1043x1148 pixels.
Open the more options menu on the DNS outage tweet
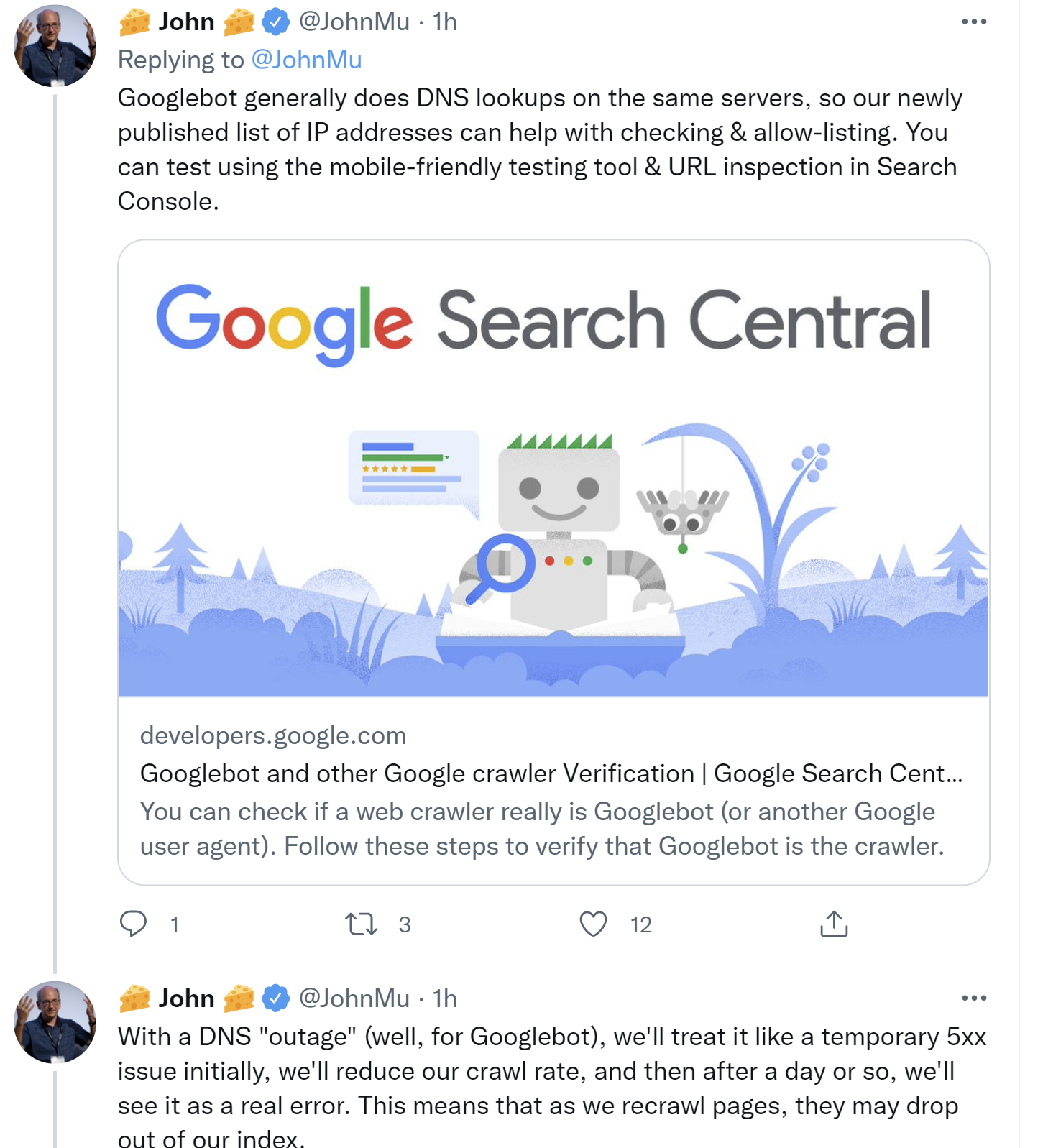click(974, 998)
